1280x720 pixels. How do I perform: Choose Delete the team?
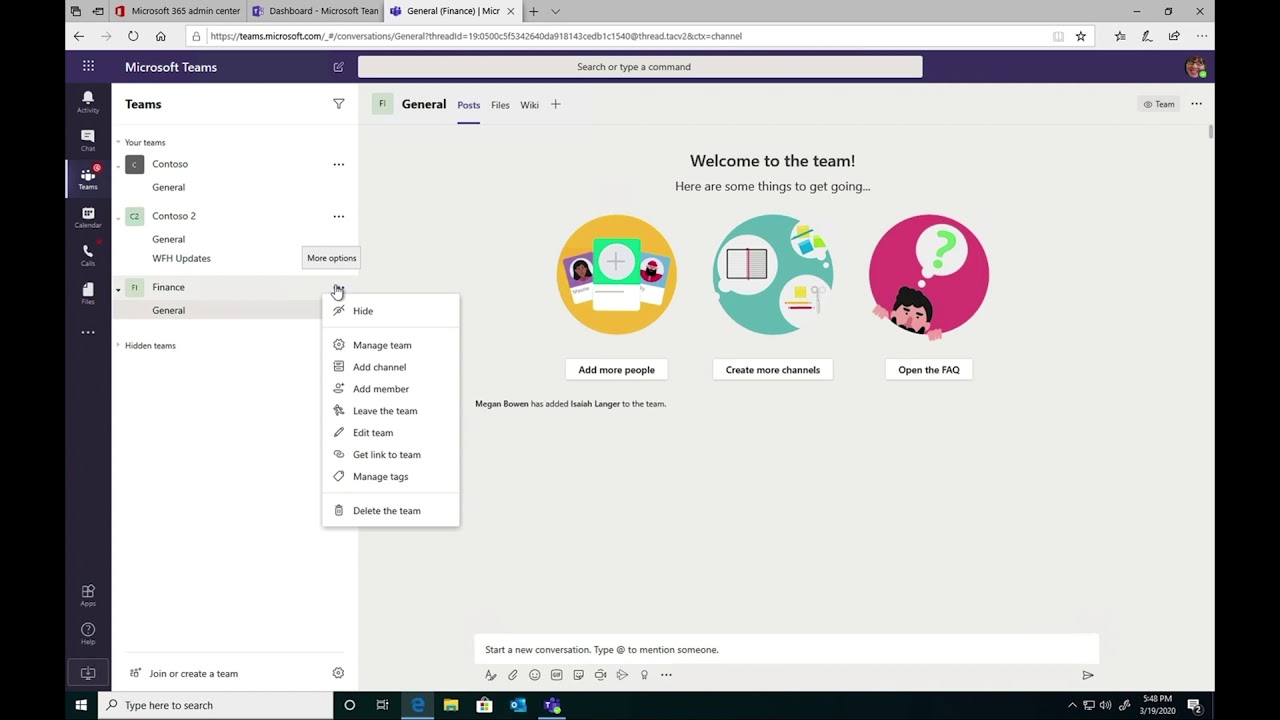click(390, 511)
